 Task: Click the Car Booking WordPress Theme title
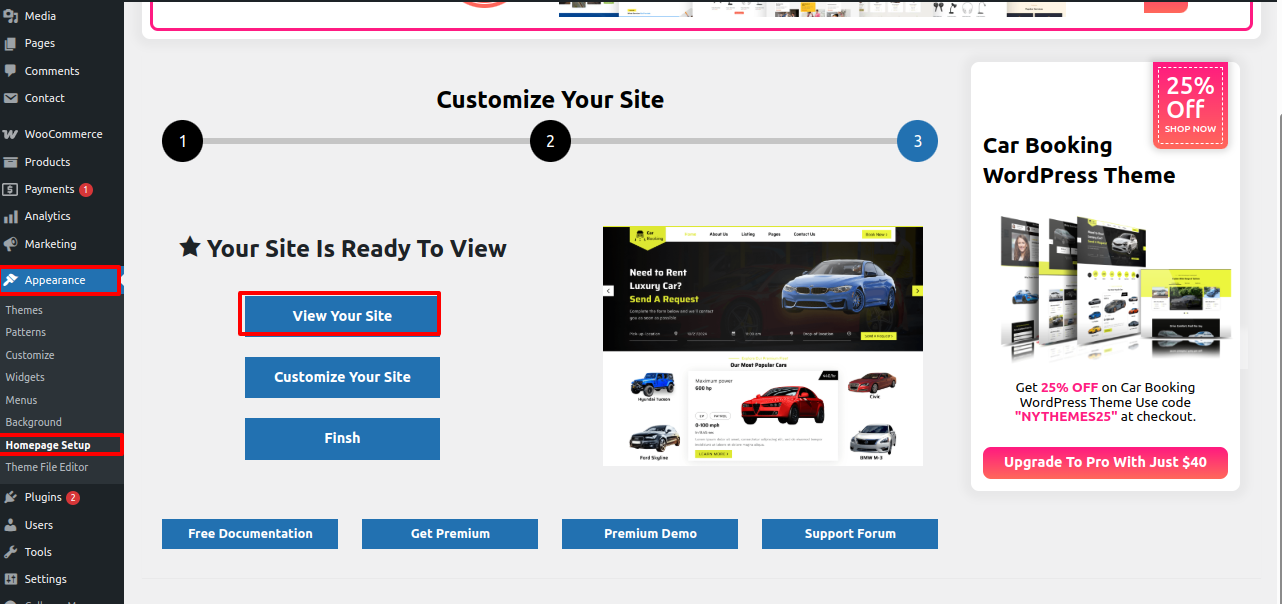pyautogui.click(x=1079, y=160)
